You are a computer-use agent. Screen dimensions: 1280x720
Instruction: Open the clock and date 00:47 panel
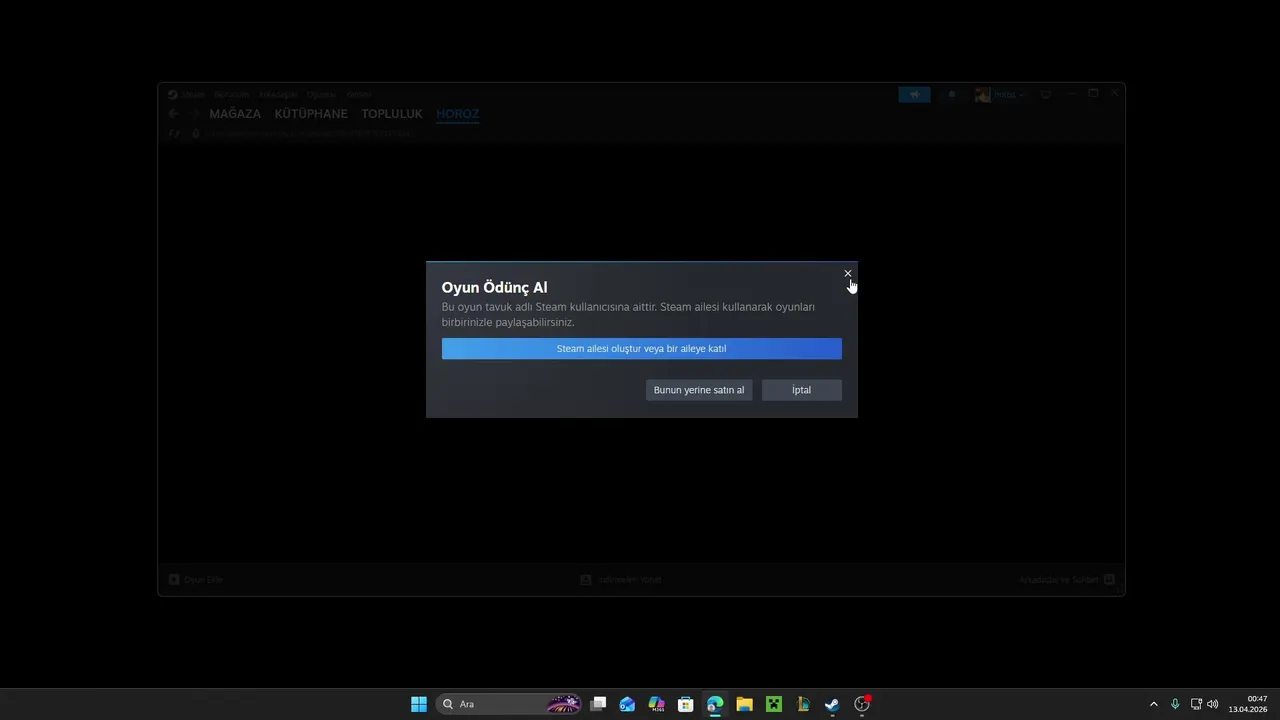pyautogui.click(x=1249, y=704)
